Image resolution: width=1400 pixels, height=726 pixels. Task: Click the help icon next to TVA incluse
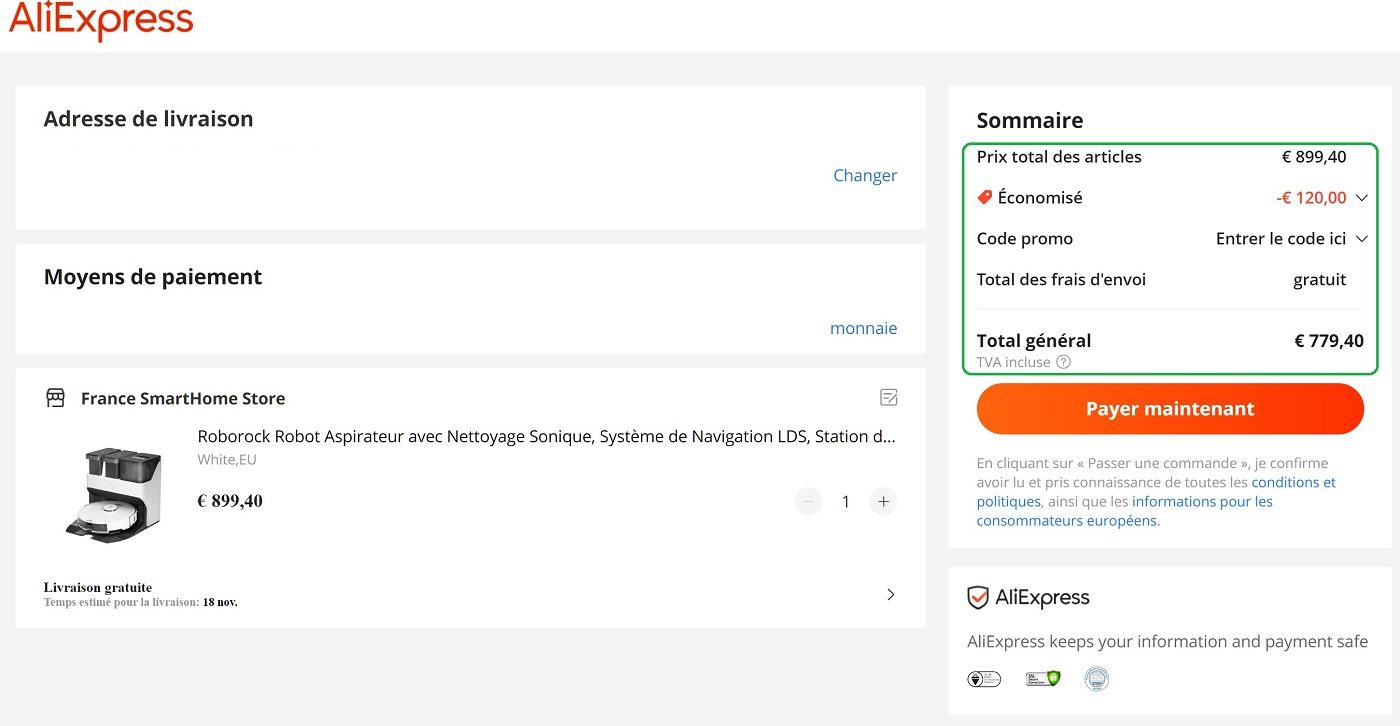point(1063,362)
